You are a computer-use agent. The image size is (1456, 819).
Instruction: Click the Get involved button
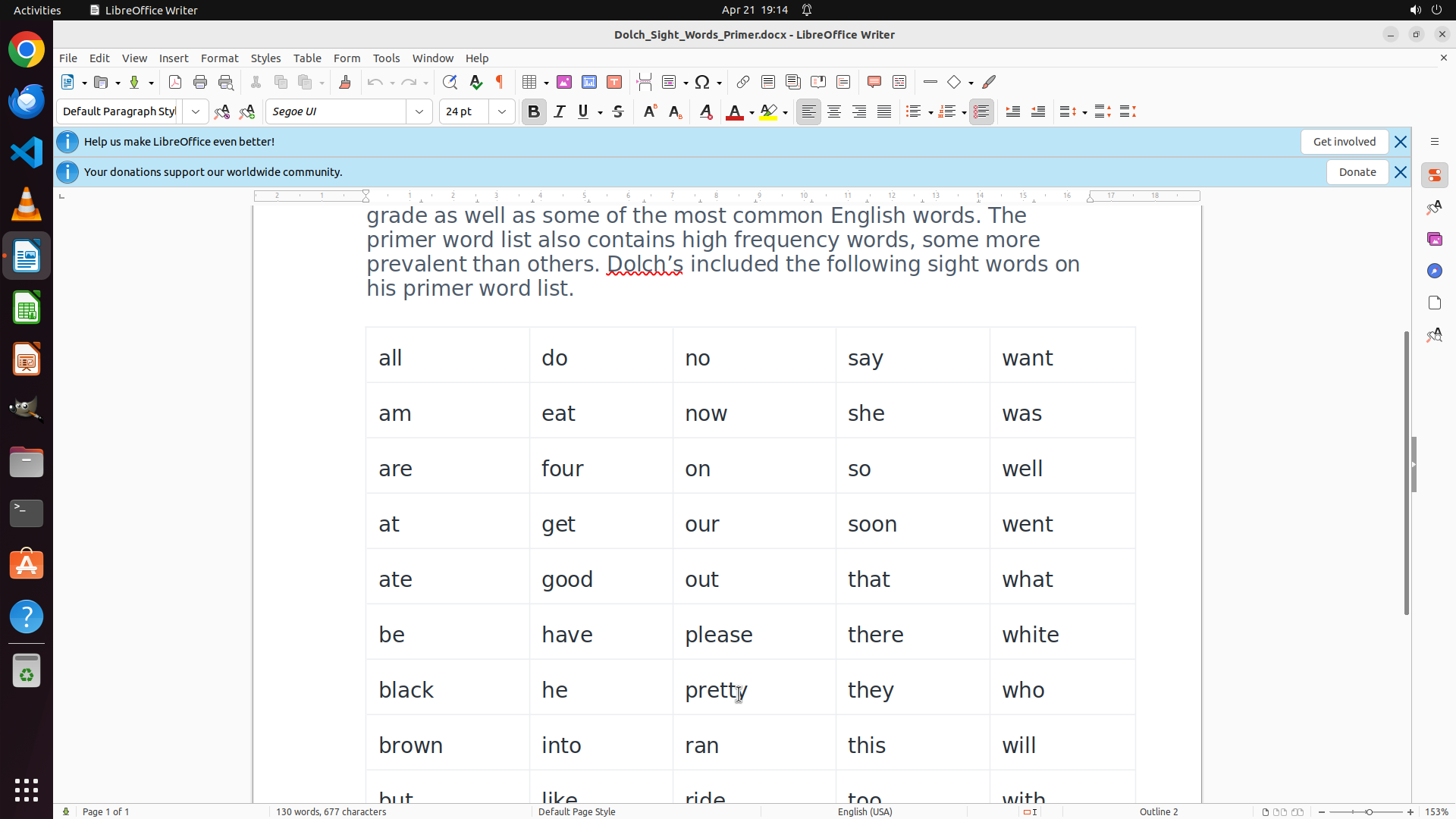pos(1344,142)
